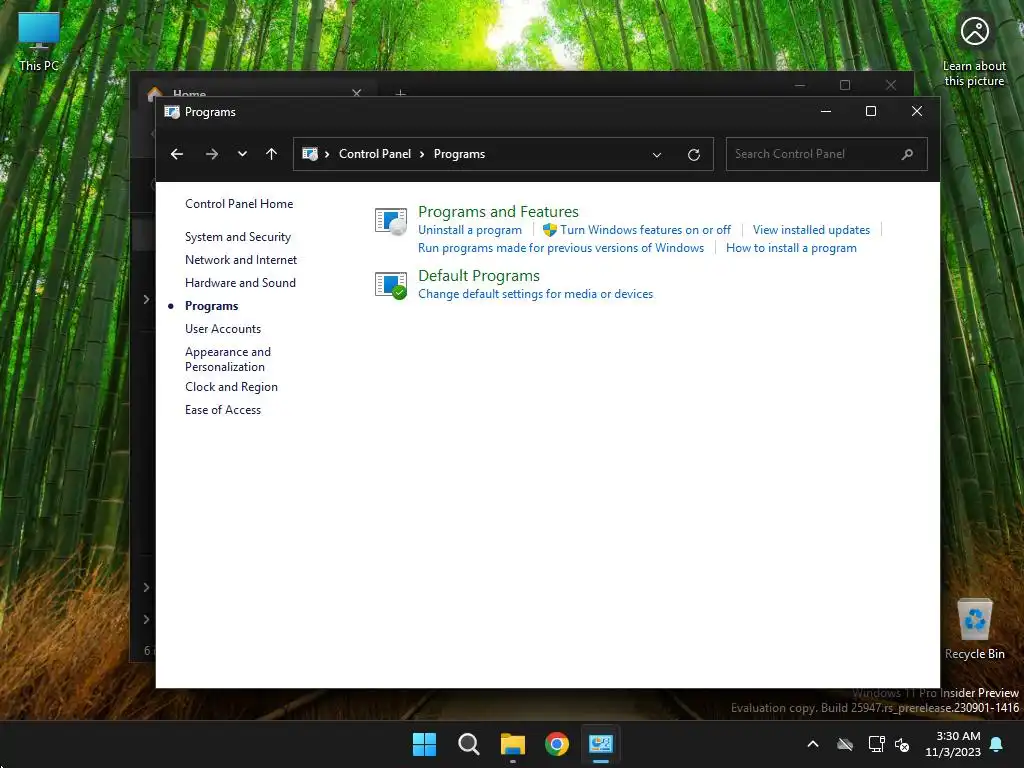Click Uninstall a program link
This screenshot has height=768, width=1024.
coord(470,230)
